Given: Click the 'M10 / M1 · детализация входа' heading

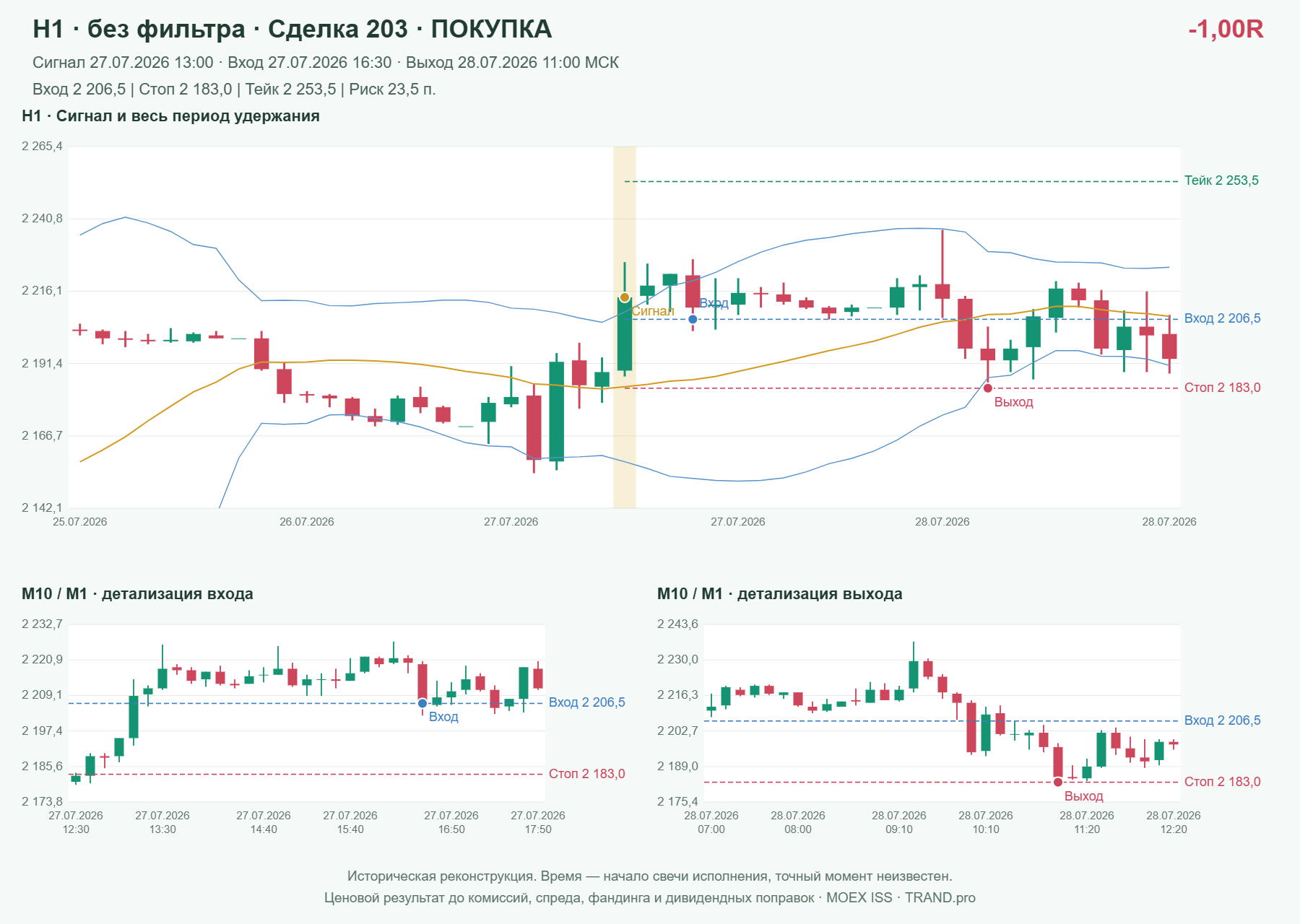Looking at the screenshot, I should [x=137, y=594].
